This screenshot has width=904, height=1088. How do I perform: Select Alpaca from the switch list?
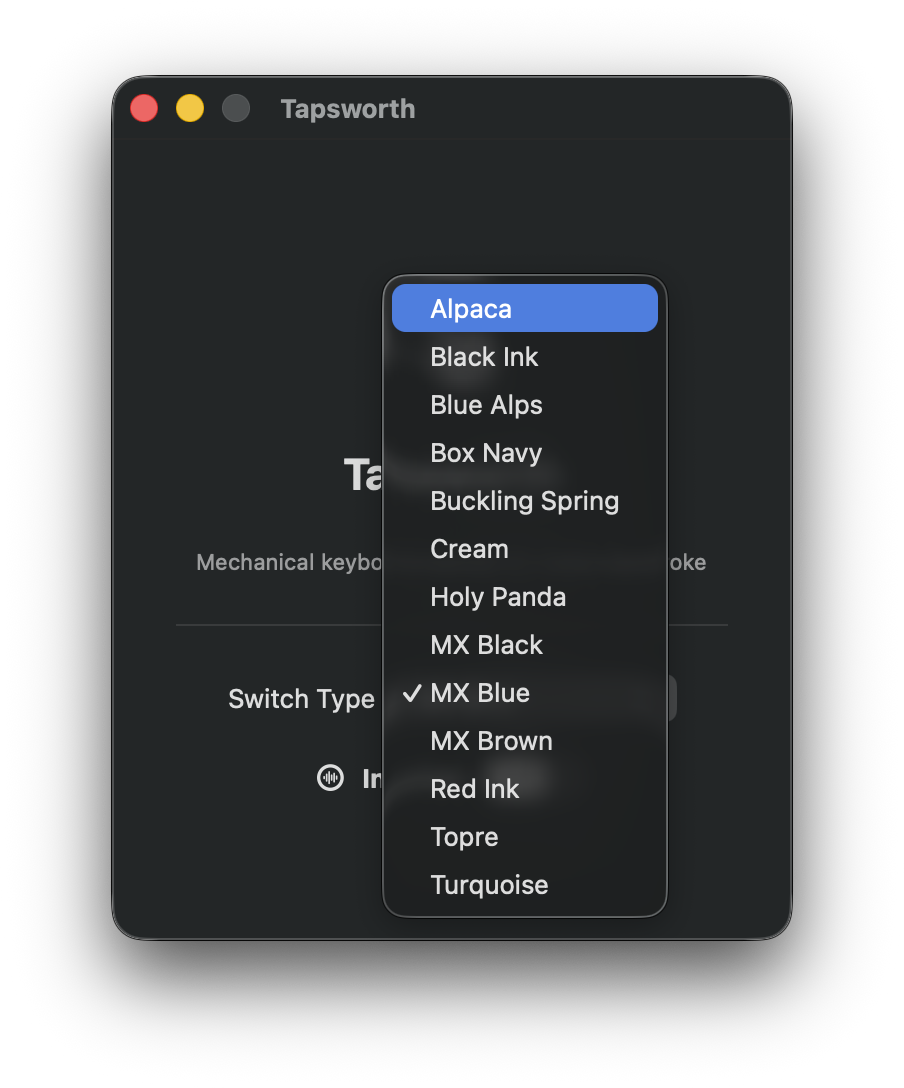click(x=525, y=308)
